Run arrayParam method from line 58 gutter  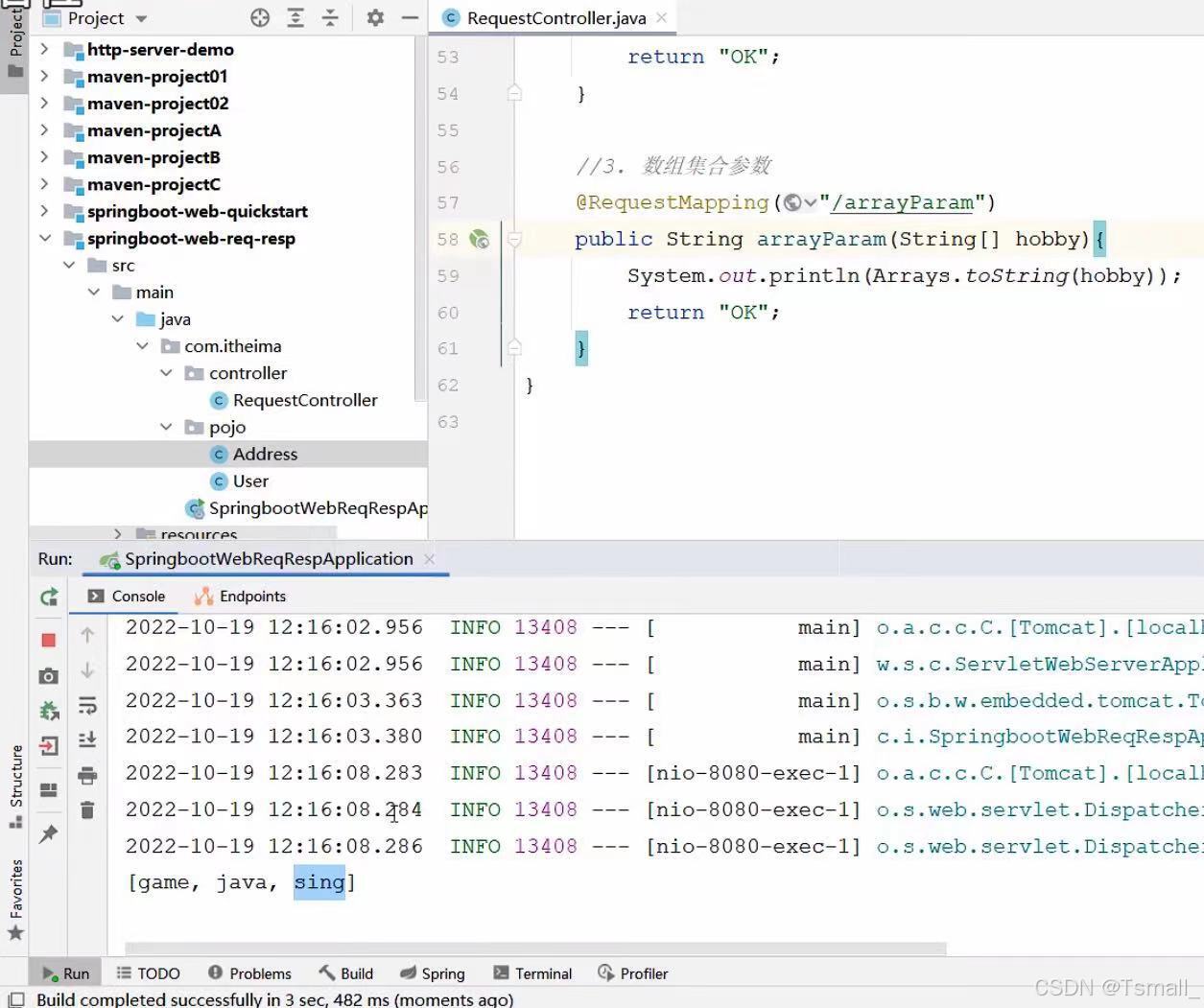coord(480,239)
